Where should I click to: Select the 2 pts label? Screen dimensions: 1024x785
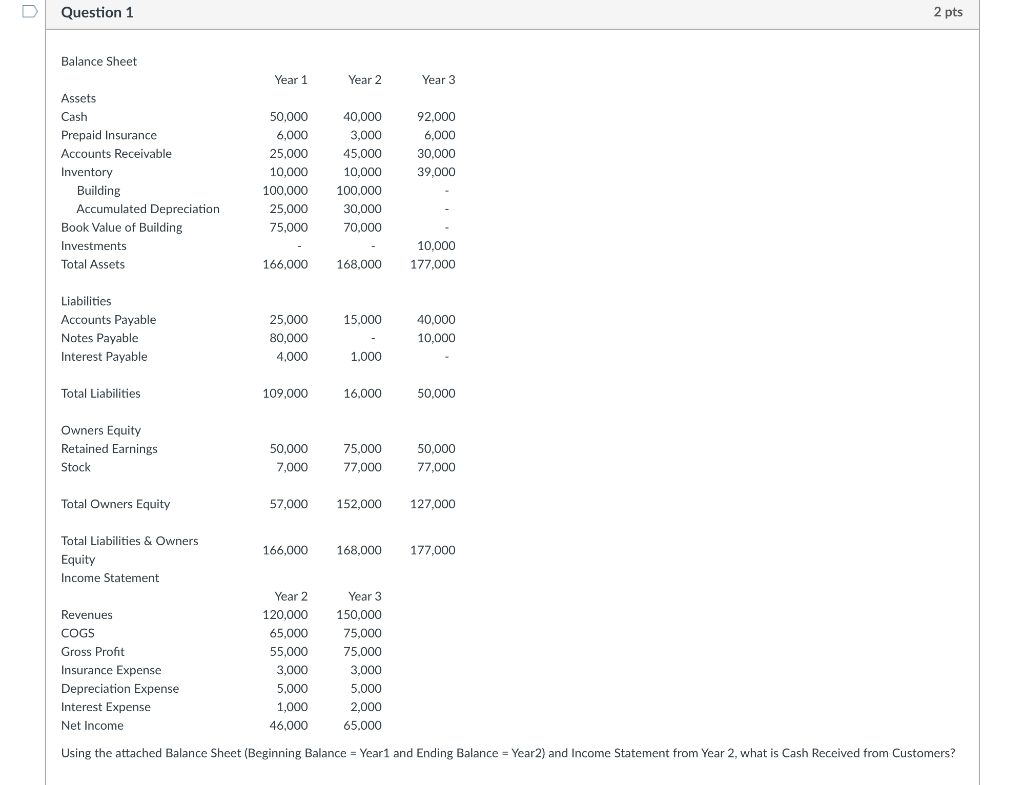[x=946, y=12]
